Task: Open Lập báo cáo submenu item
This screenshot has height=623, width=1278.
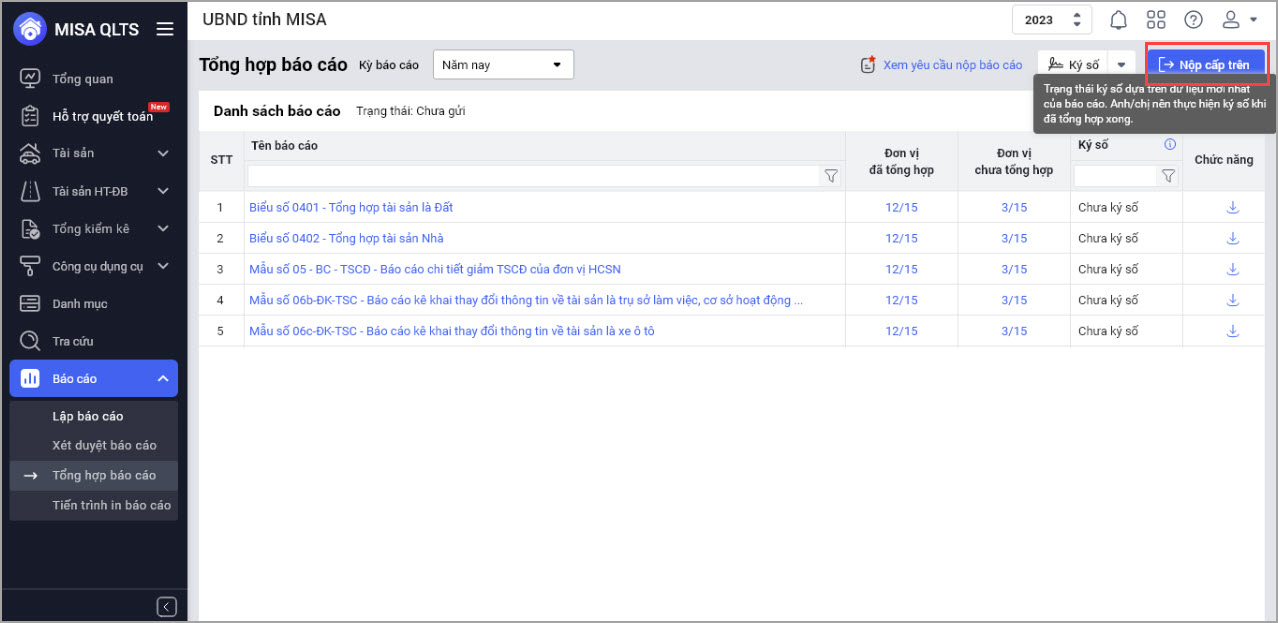Action: tap(88, 416)
